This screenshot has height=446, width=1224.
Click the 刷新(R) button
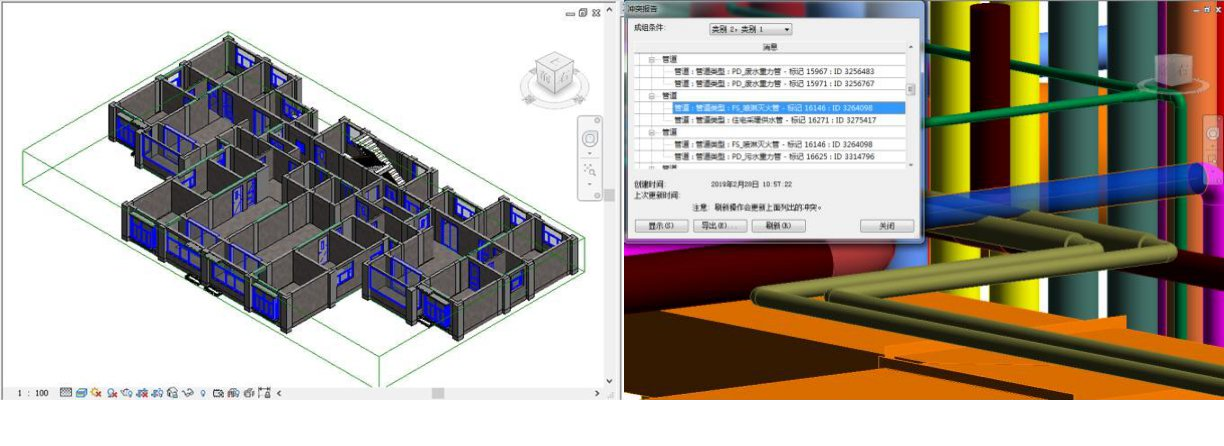coord(778,225)
